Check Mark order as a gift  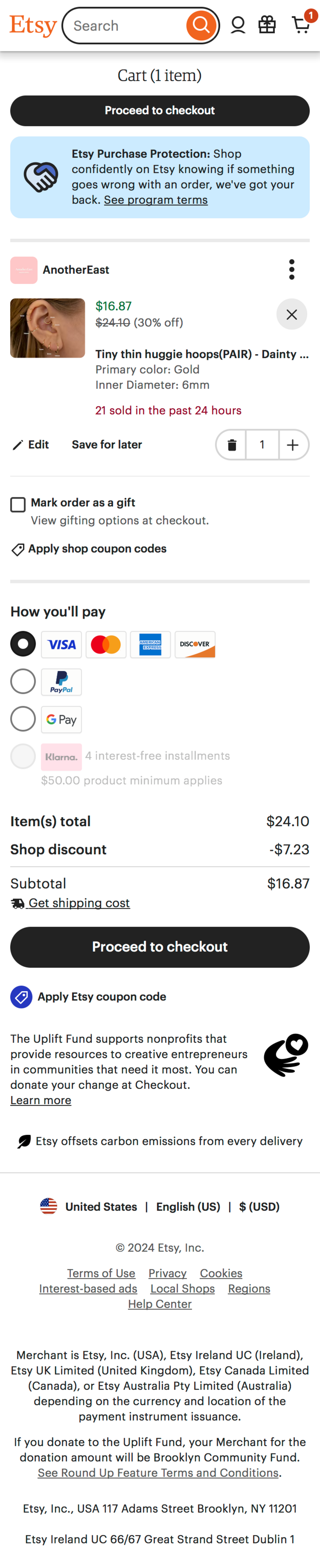[x=18, y=504]
